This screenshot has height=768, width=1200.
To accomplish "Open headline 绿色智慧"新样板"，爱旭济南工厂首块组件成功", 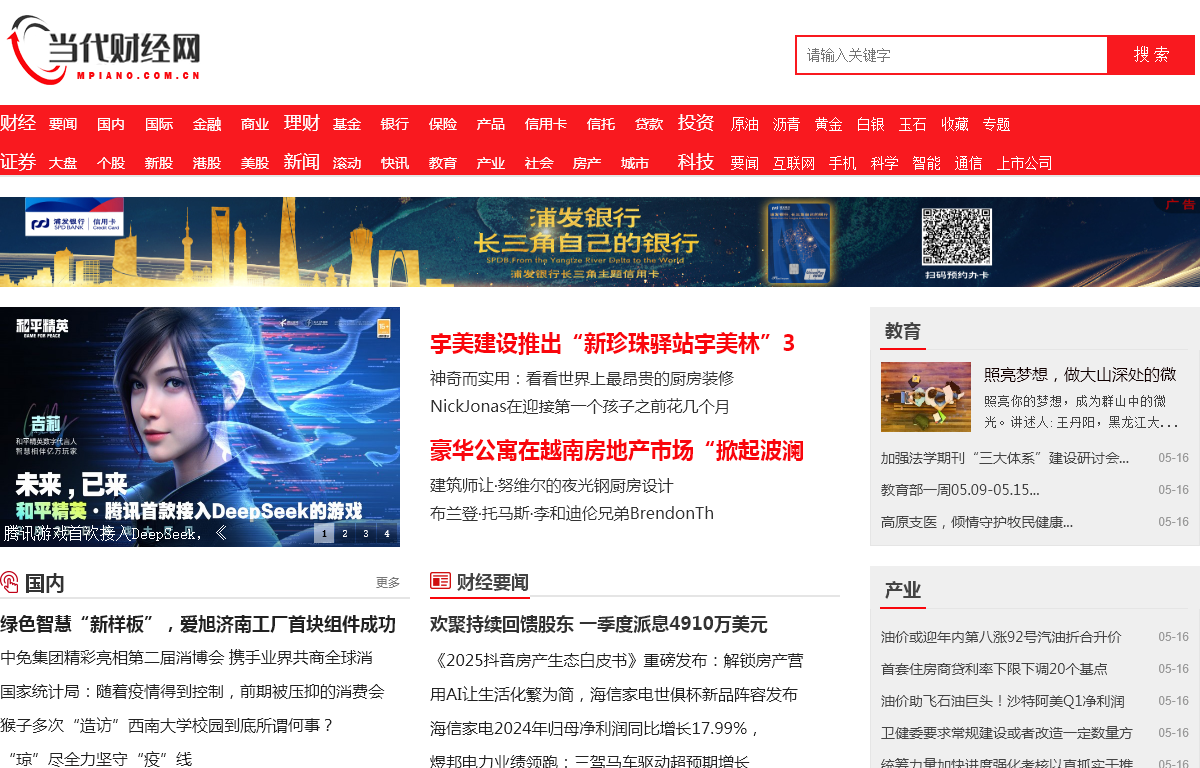I will pos(198,624).
